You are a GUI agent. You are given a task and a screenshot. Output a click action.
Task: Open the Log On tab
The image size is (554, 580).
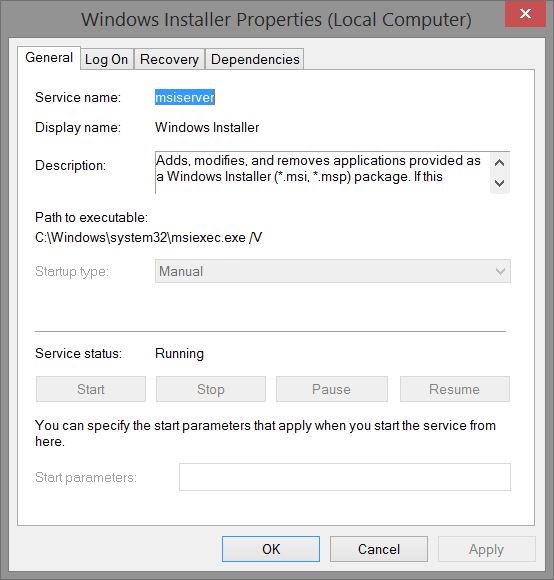[x=107, y=59]
